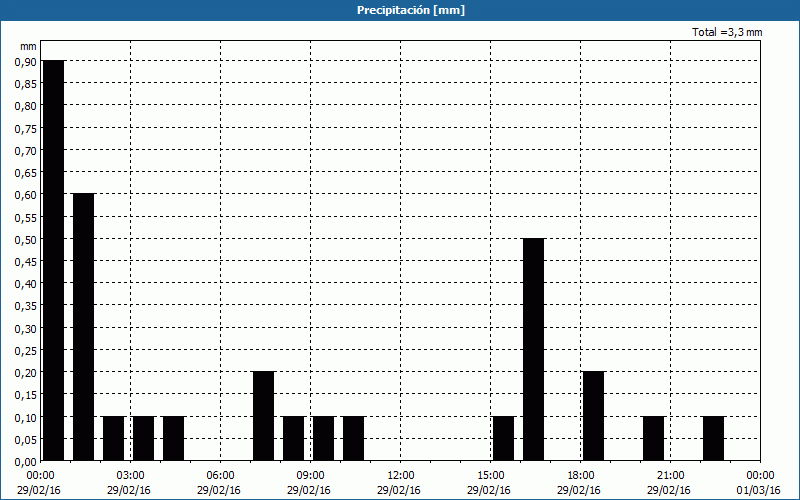This screenshot has width=800, height=500.
Task: Click the last 0,10 mm bar at 22:00
Action: pos(714,438)
